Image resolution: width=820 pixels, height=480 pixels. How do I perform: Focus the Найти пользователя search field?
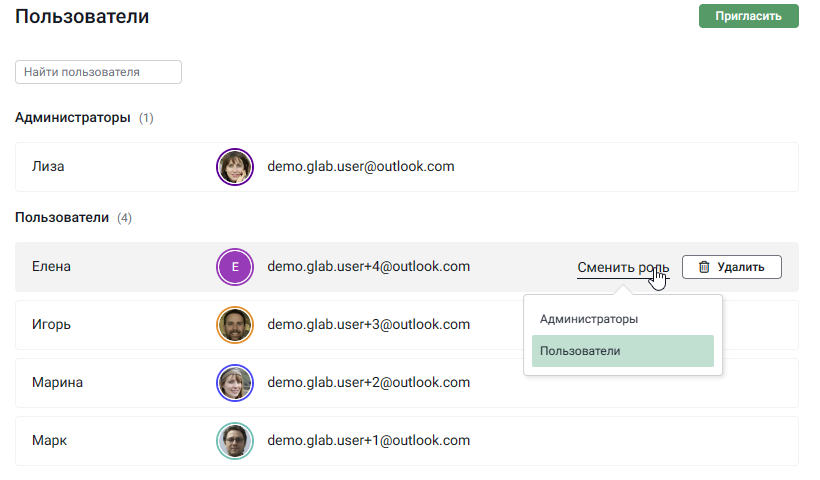(98, 72)
